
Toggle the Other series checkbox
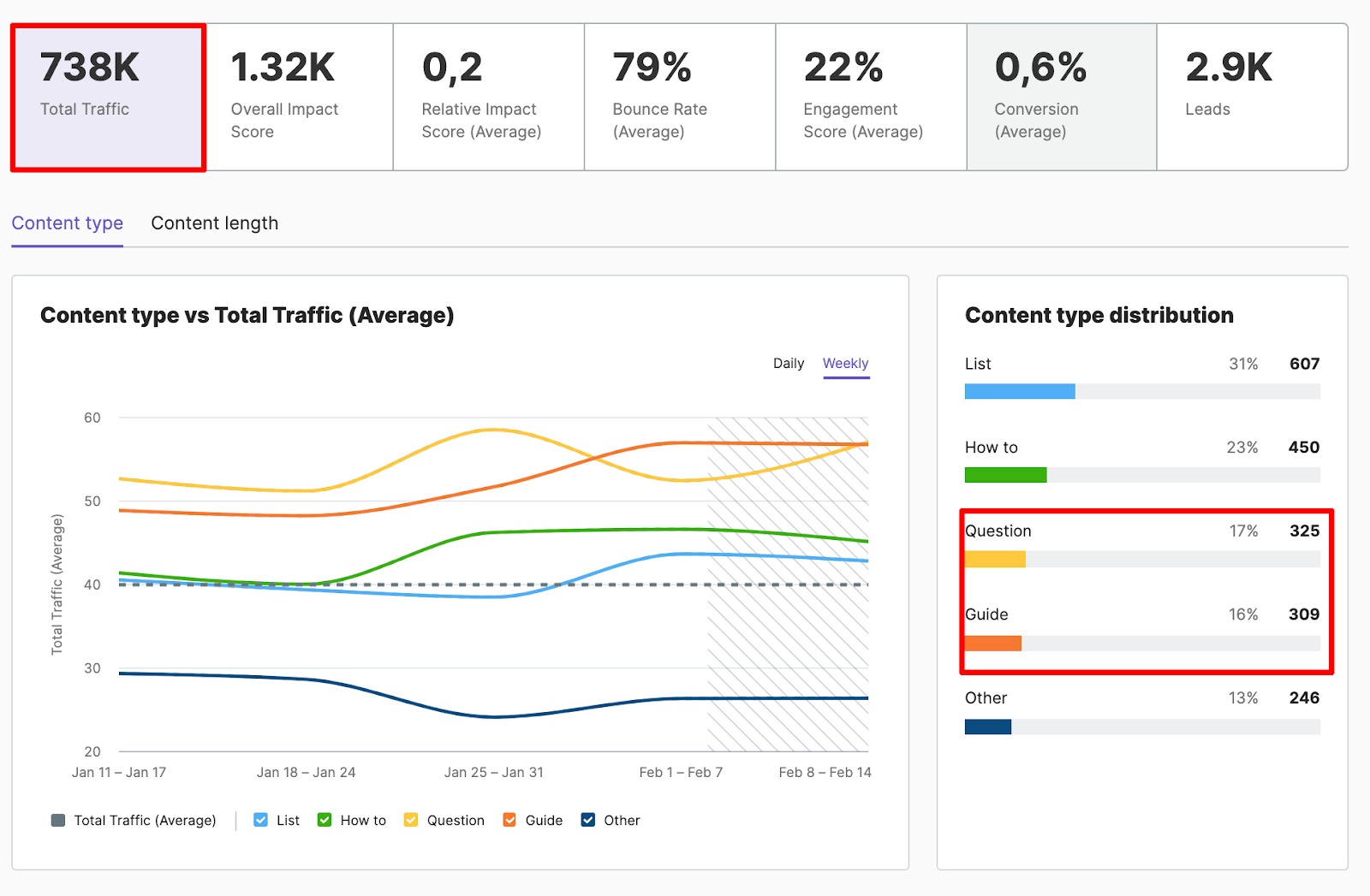coord(587,819)
